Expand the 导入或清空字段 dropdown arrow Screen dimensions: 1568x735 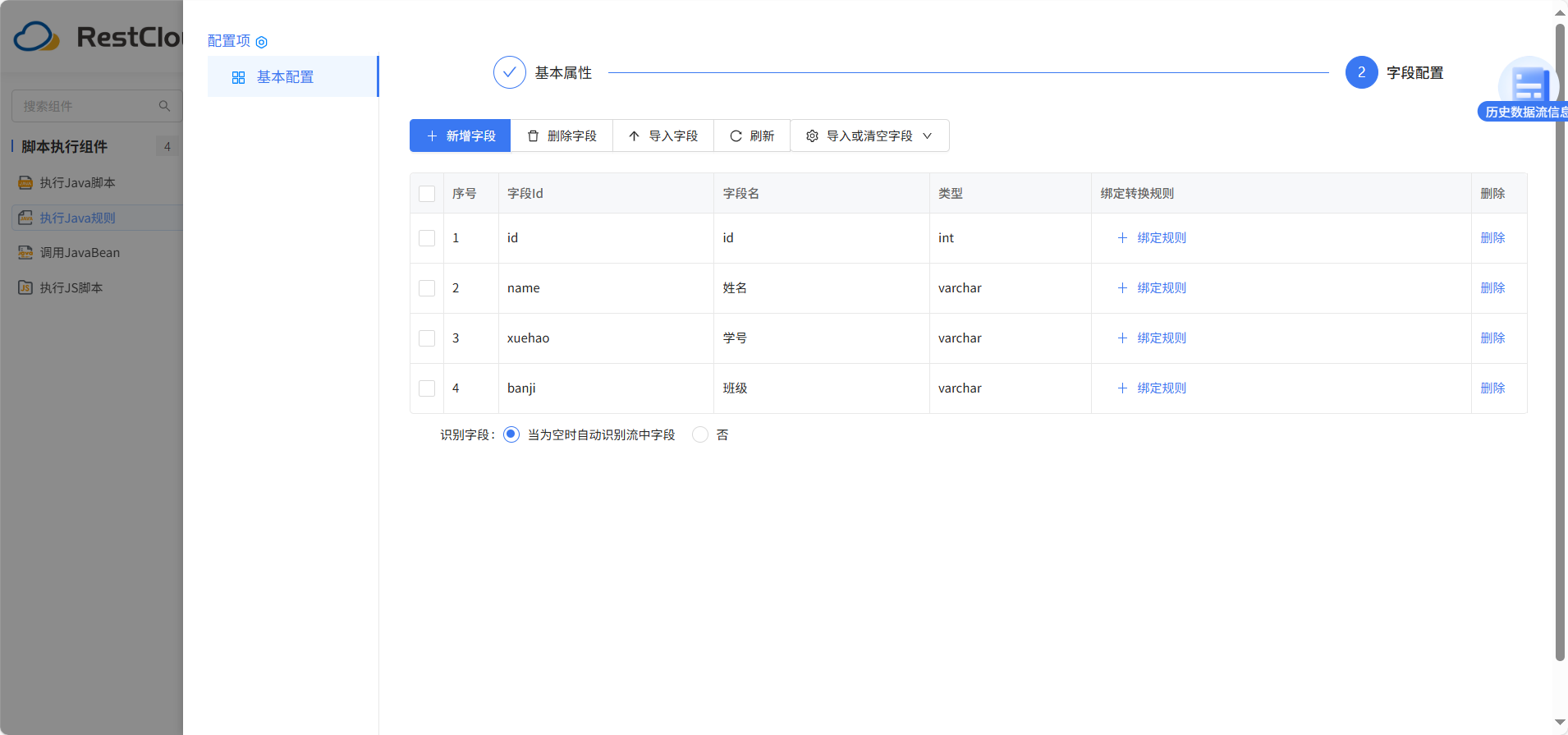pyautogui.click(x=928, y=136)
